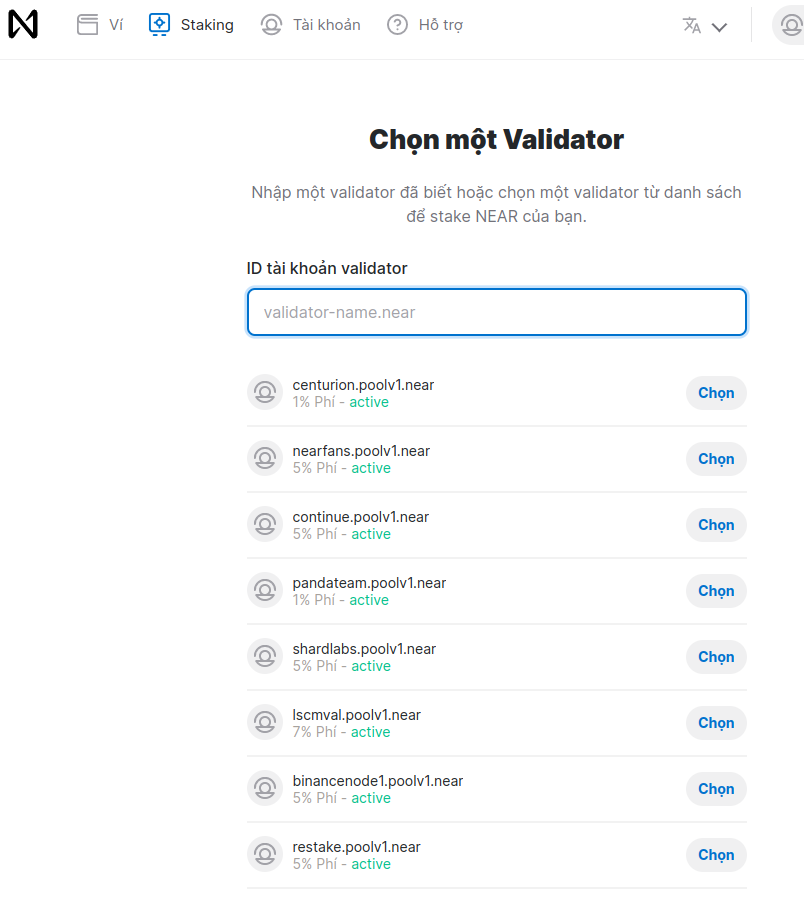The height and width of the screenshot is (897, 804).
Task: Click avatar icon of centurion.poolv1.near
Action: [265, 392]
